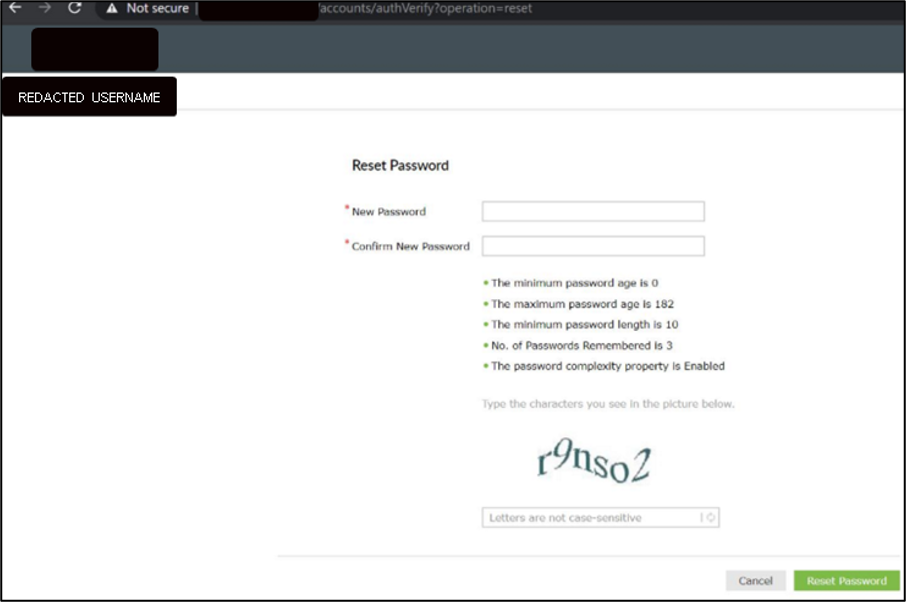Go back using the browser back arrow

[x=15, y=8]
